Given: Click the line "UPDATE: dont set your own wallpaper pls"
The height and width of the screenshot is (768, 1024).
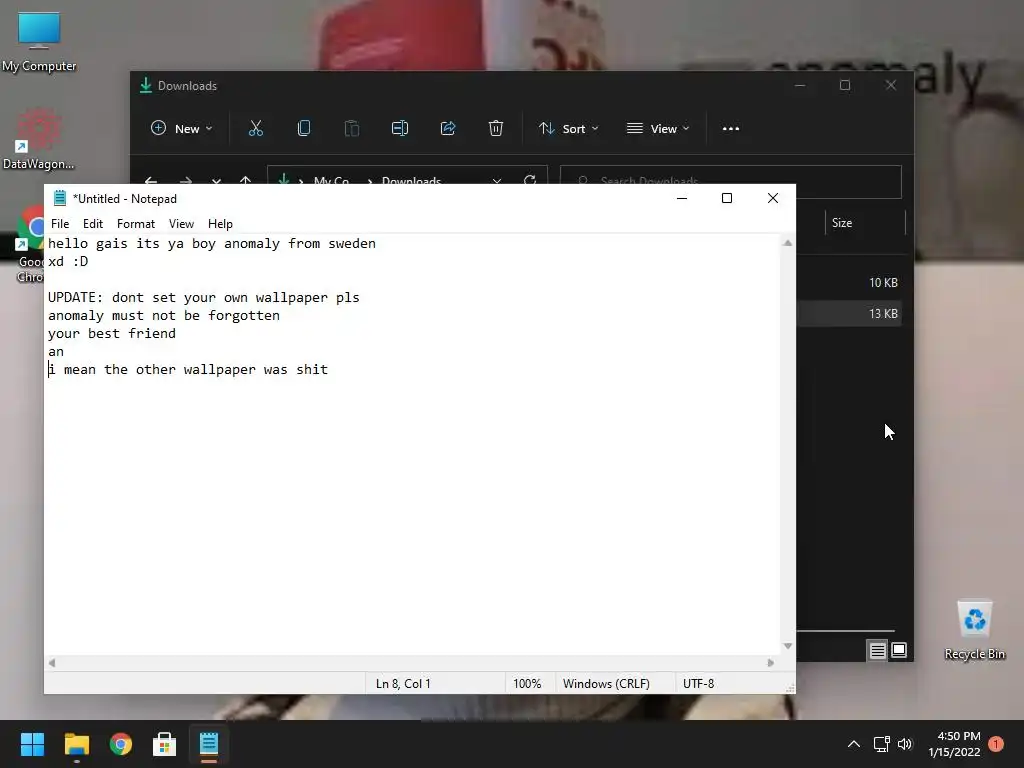Looking at the screenshot, I should 204,298.
